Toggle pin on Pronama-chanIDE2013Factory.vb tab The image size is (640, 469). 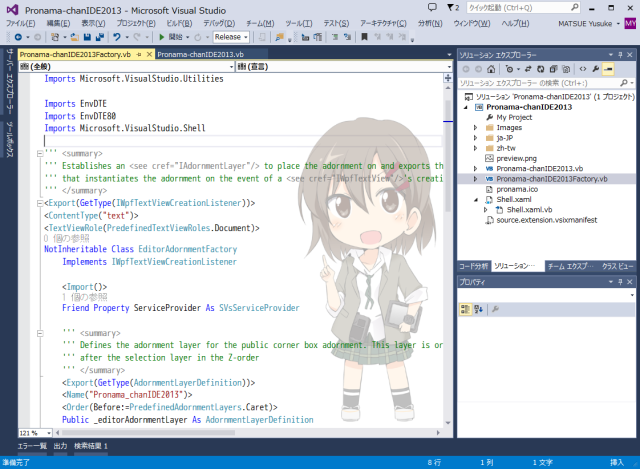138,54
